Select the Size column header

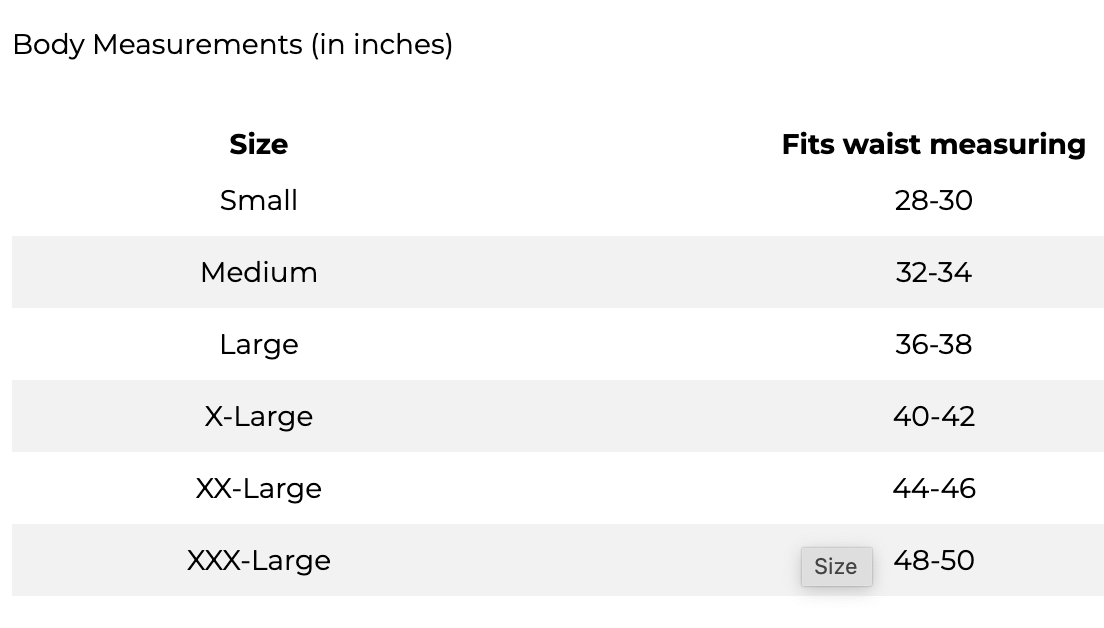click(258, 144)
